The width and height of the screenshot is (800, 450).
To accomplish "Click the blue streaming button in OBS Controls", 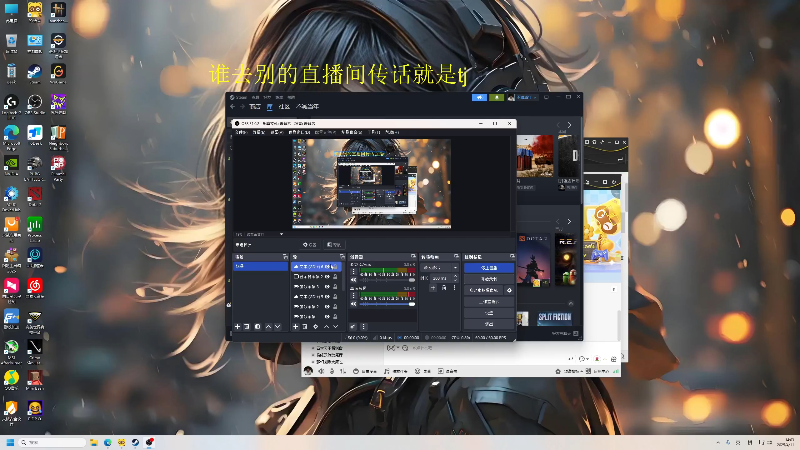I will (x=489, y=268).
